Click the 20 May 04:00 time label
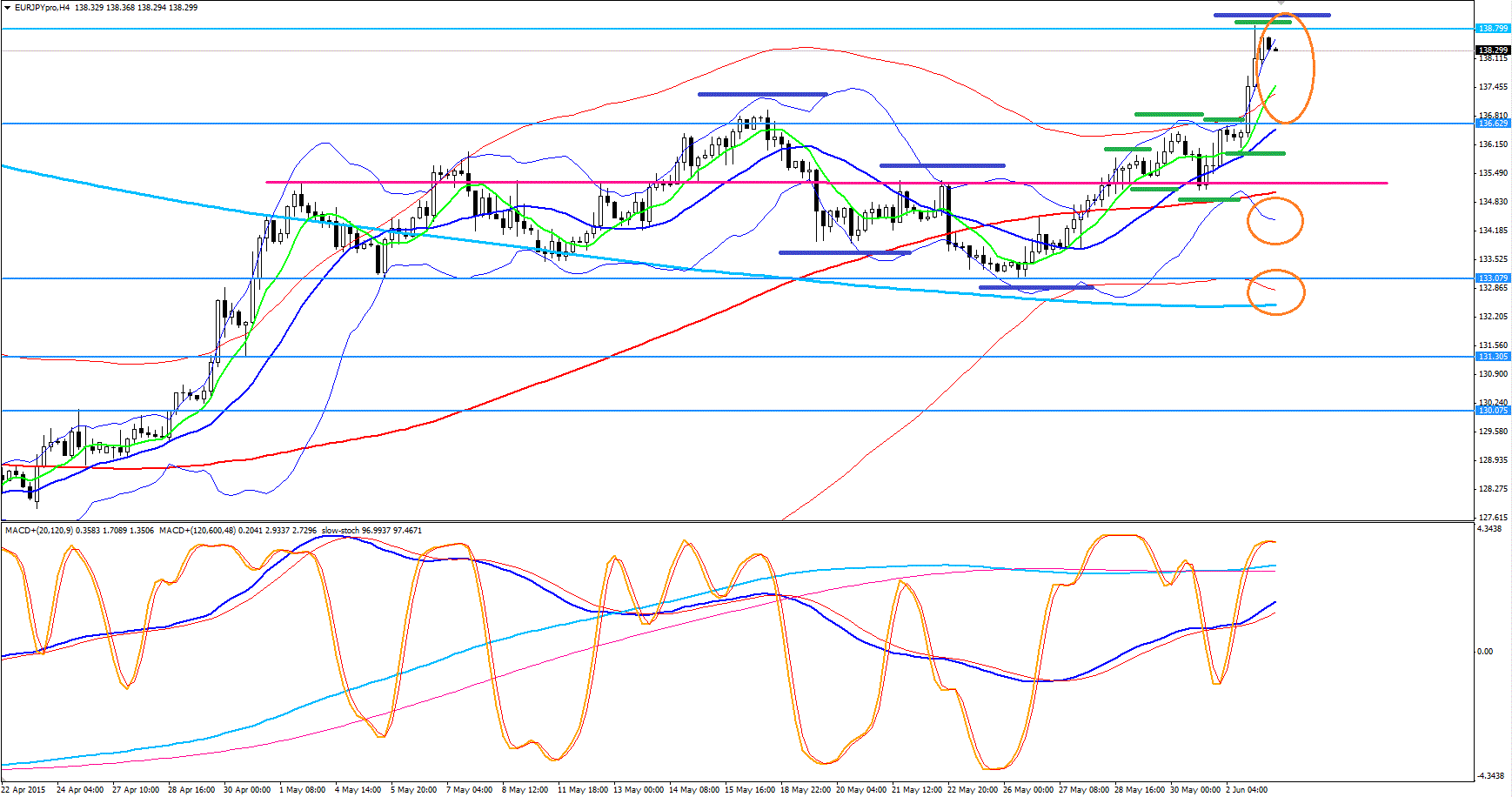1512x797 pixels. tap(861, 790)
